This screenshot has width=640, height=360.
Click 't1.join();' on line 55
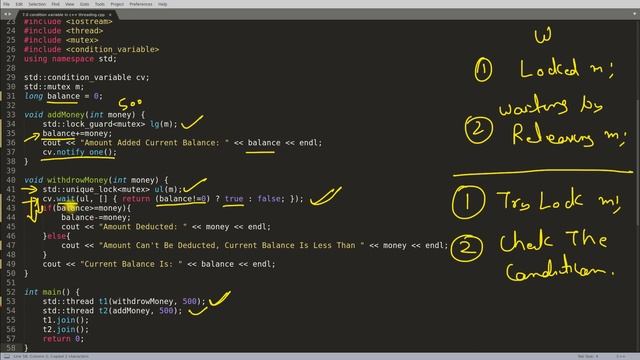(66, 320)
